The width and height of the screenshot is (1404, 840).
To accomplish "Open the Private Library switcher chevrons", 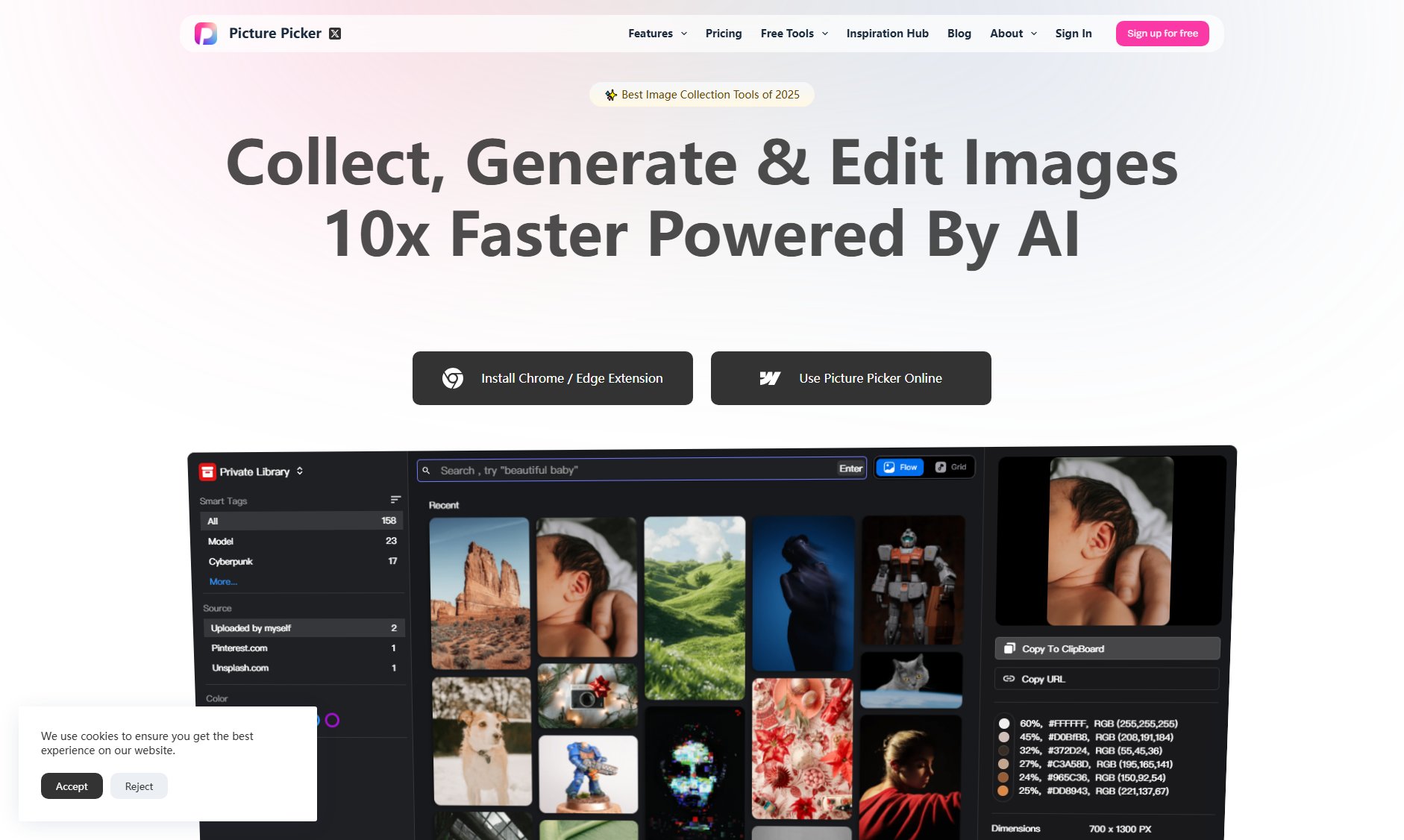I will (300, 471).
